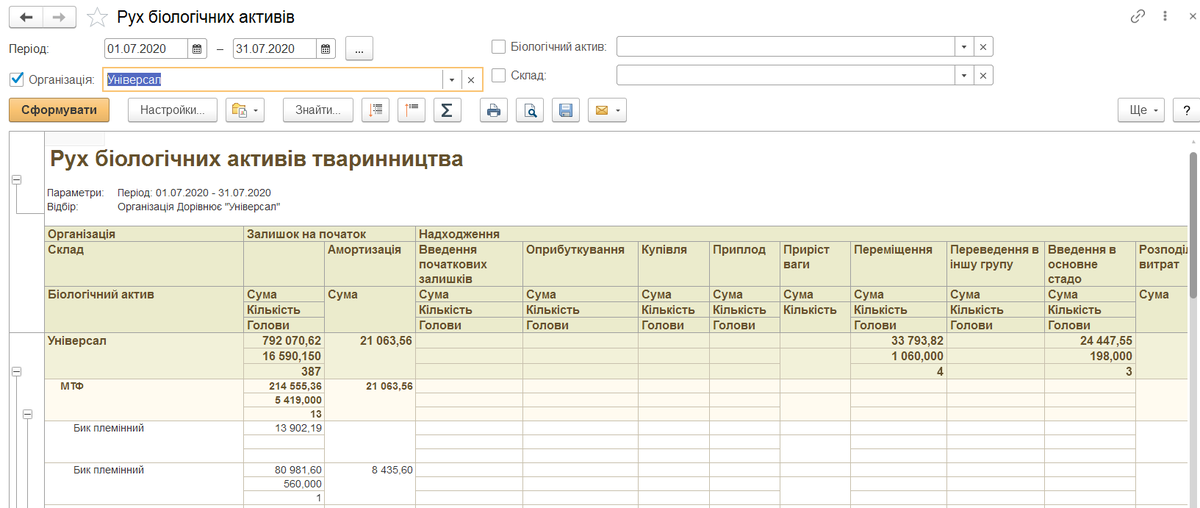Collapse the Універсал organization group
Image resolution: width=1200 pixels, height=508 pixels.
coord(16,371)
